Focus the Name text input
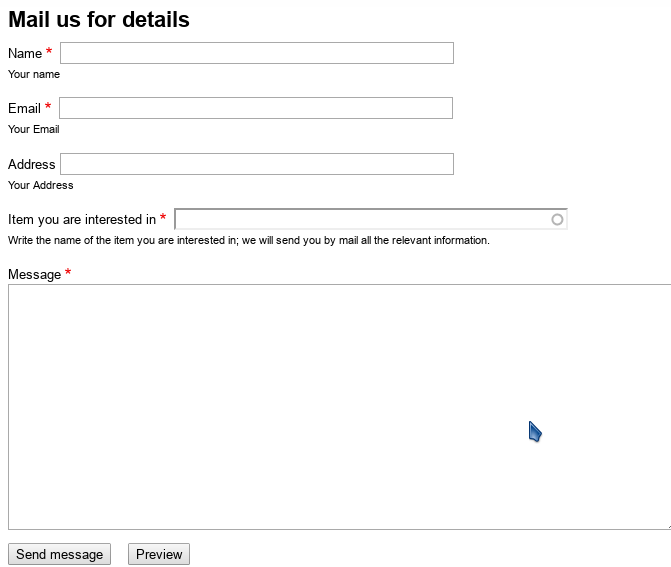The width and height of the screenshot is (671, 567). 257,53
